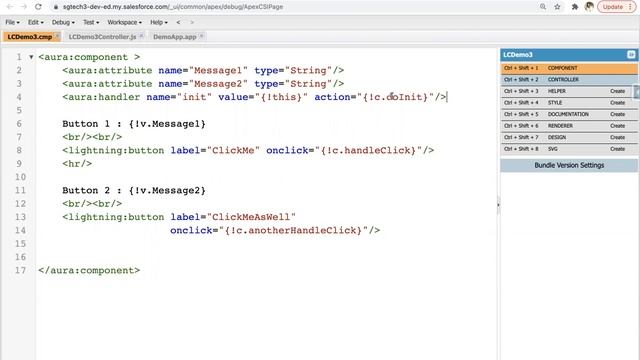This screenshot has height=360, width=640.
Task: Click the DOCUMENTATION bundle row
Action: (569, 114)
